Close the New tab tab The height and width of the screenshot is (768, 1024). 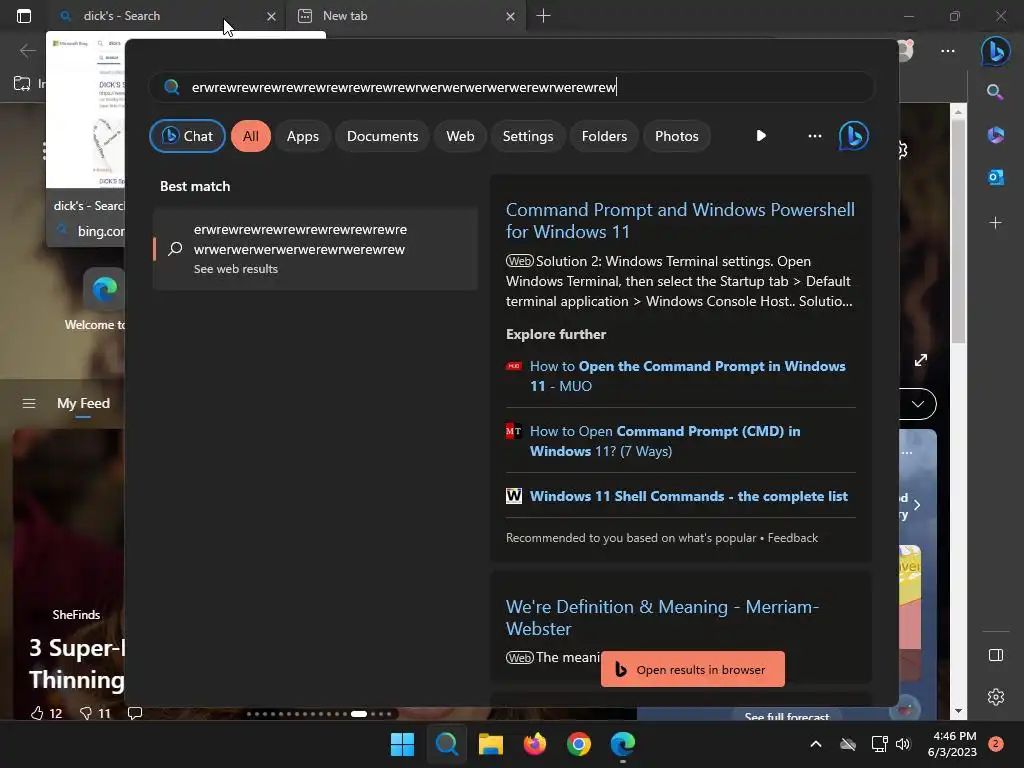pos(510,16)
